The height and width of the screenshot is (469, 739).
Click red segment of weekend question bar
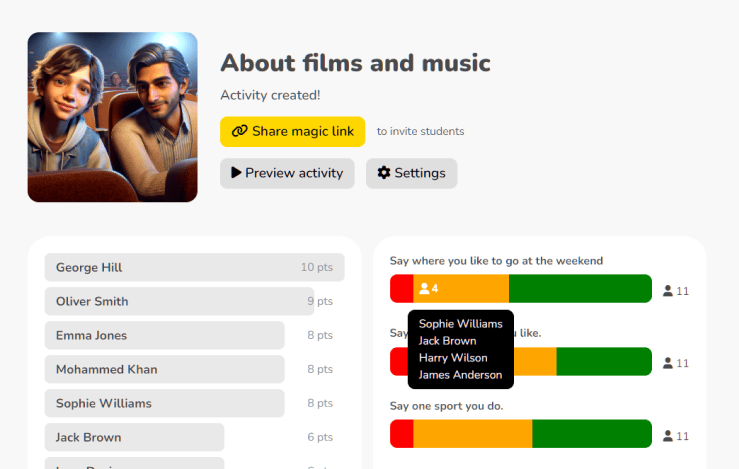coord(401,289)
